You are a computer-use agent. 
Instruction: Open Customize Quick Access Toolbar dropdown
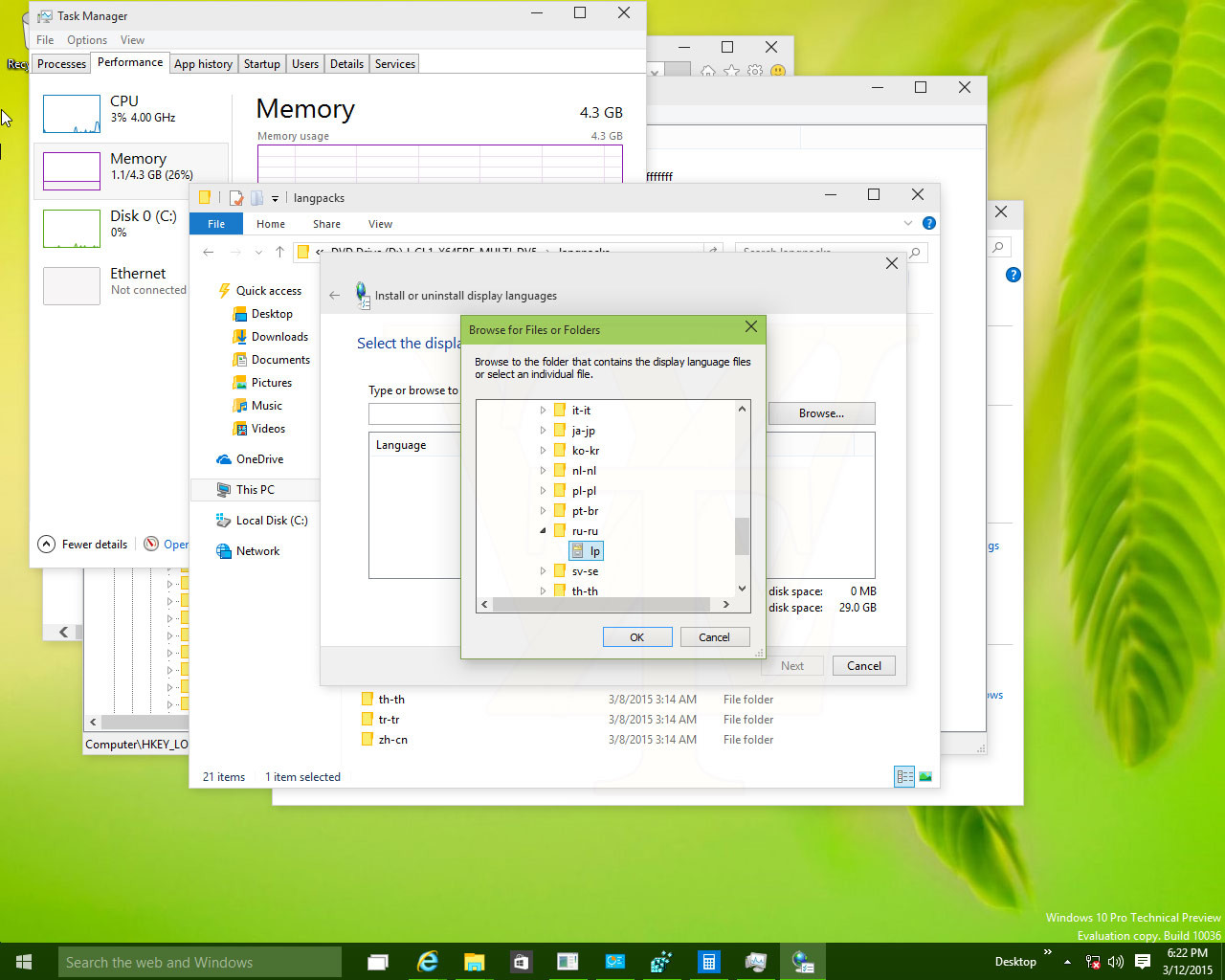click(275, 199)
